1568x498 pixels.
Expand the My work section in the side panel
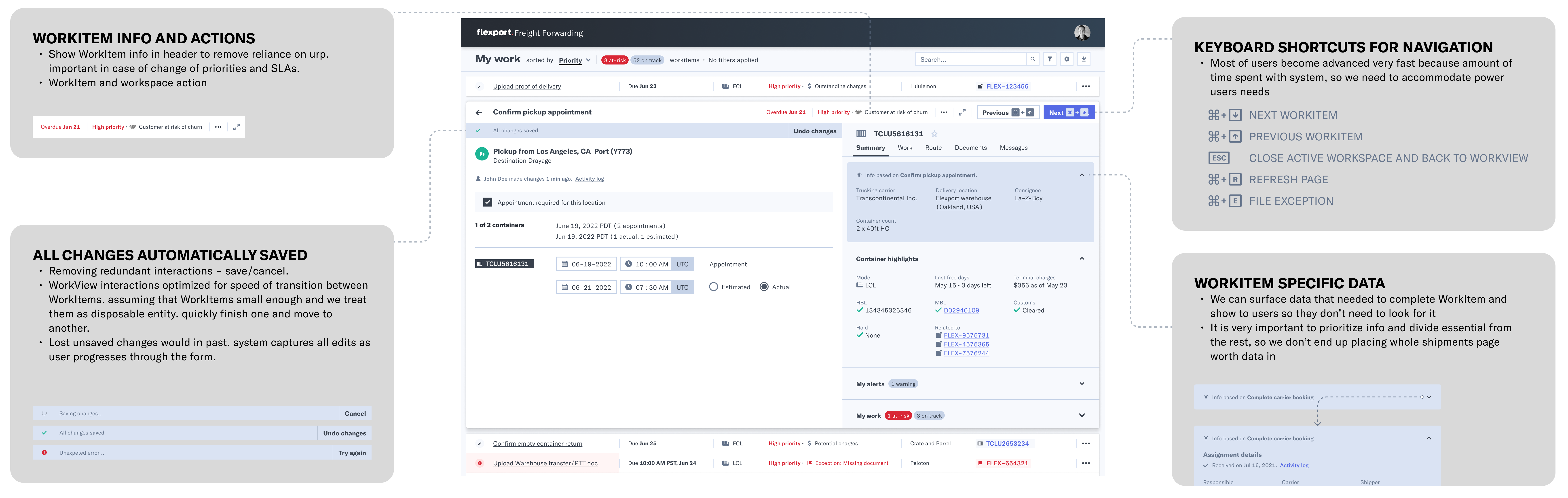coord(1082,416)
